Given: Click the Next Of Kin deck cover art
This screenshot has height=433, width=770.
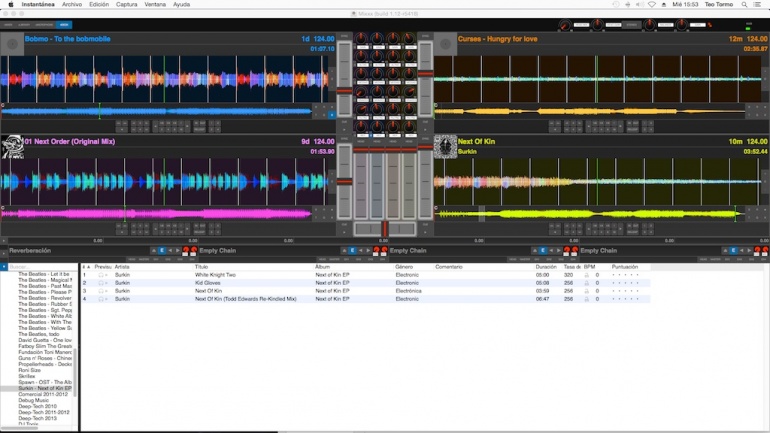Looking at the screenshot, I should click(x=445, y=147).
